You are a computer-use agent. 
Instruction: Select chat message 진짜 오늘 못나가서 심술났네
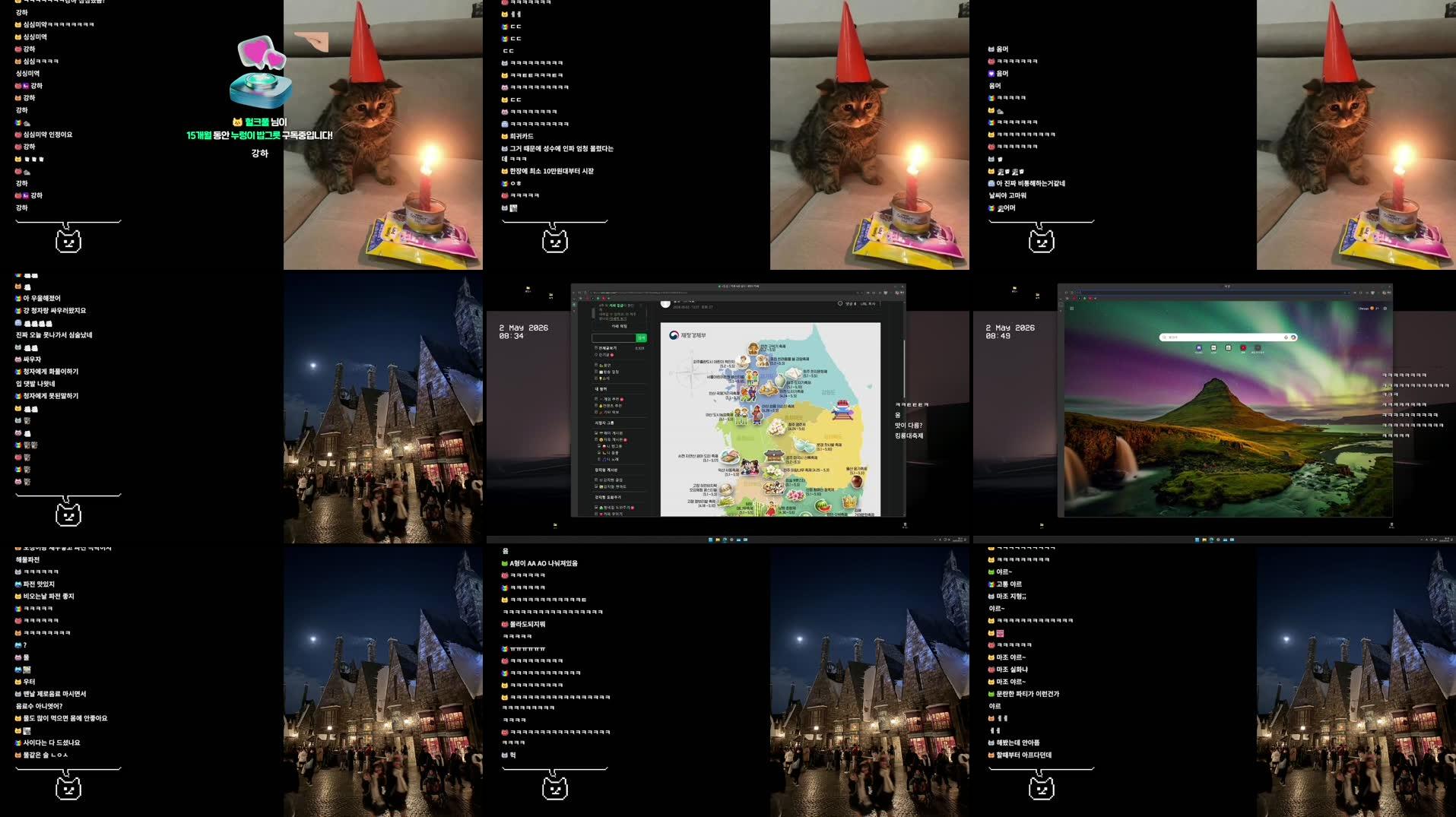tap(54, 335)
